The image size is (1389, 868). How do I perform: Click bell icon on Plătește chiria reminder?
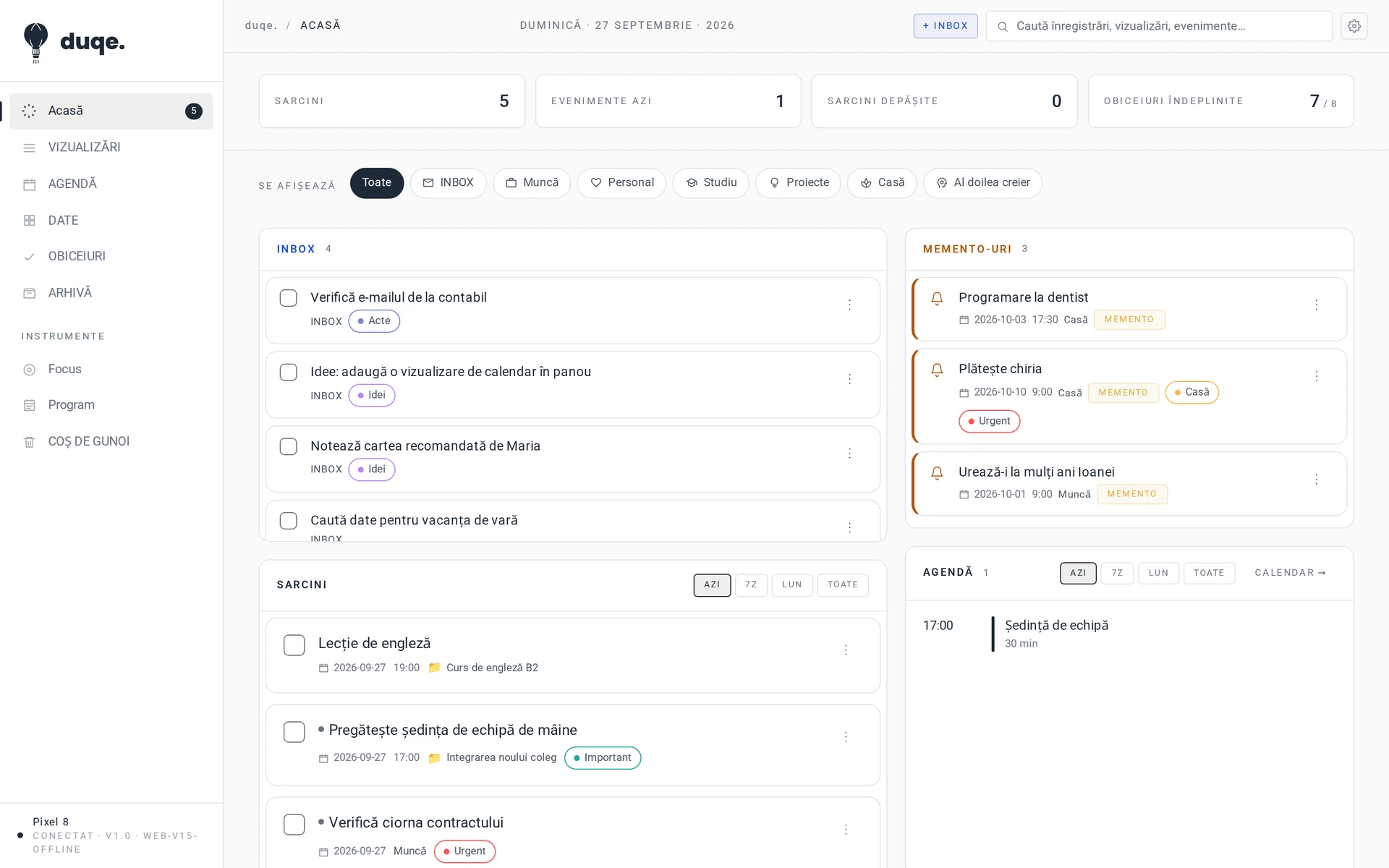(937, 370)
